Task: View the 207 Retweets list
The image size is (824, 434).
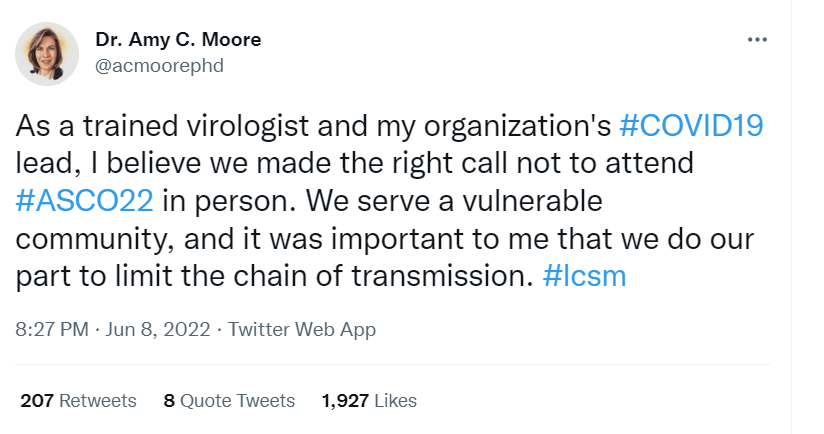Action: [x=78, y=401]
